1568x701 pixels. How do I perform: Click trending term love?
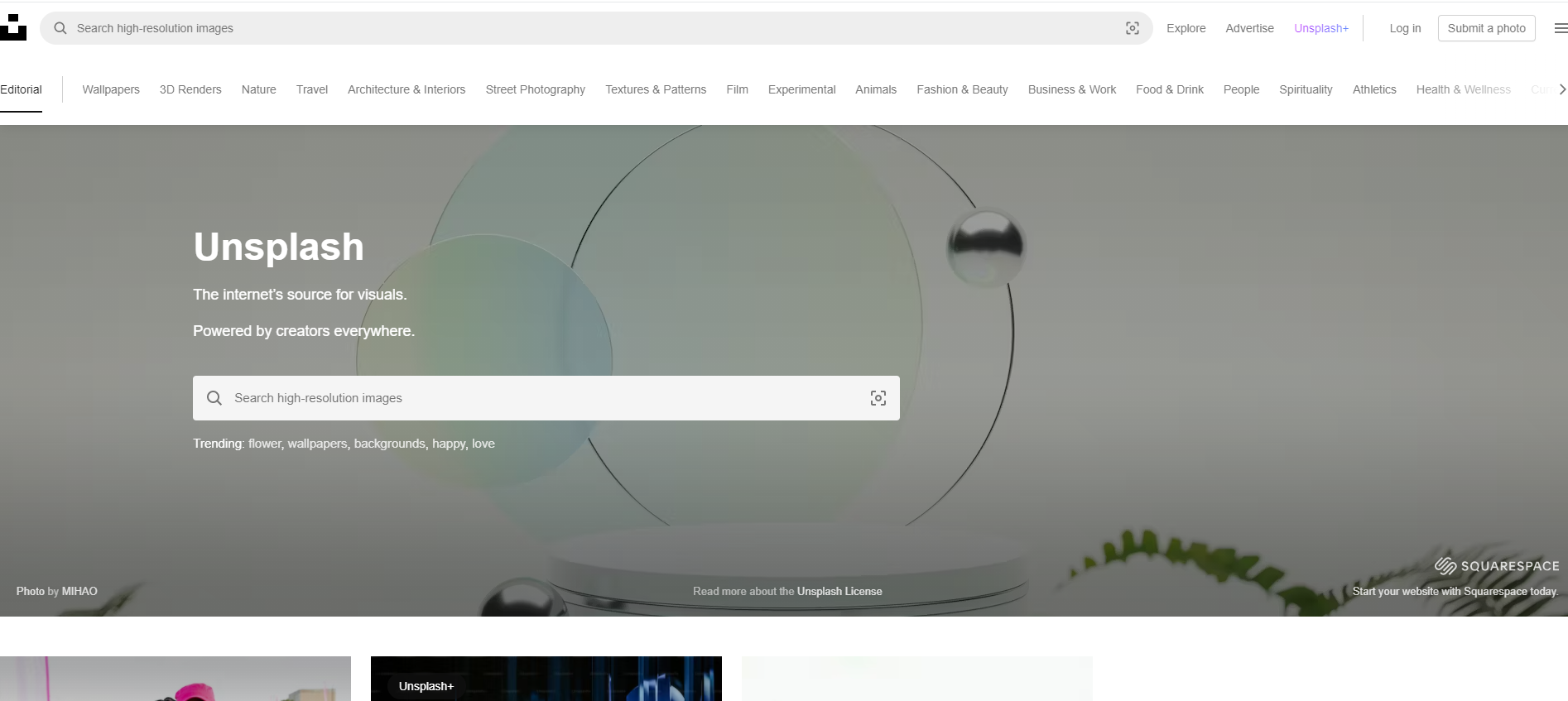[x=483, y=444]
